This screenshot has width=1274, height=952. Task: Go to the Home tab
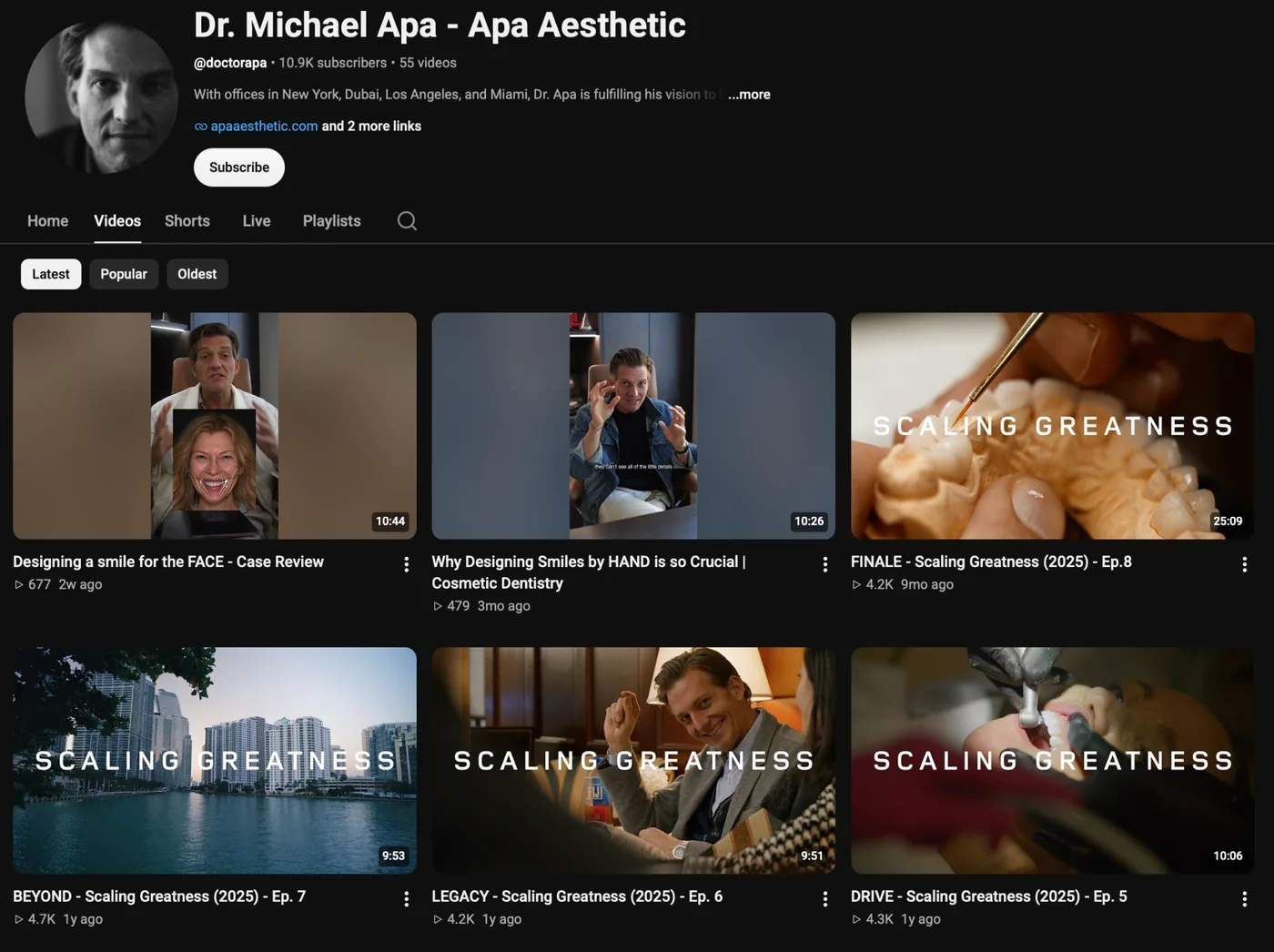[47, 221]
